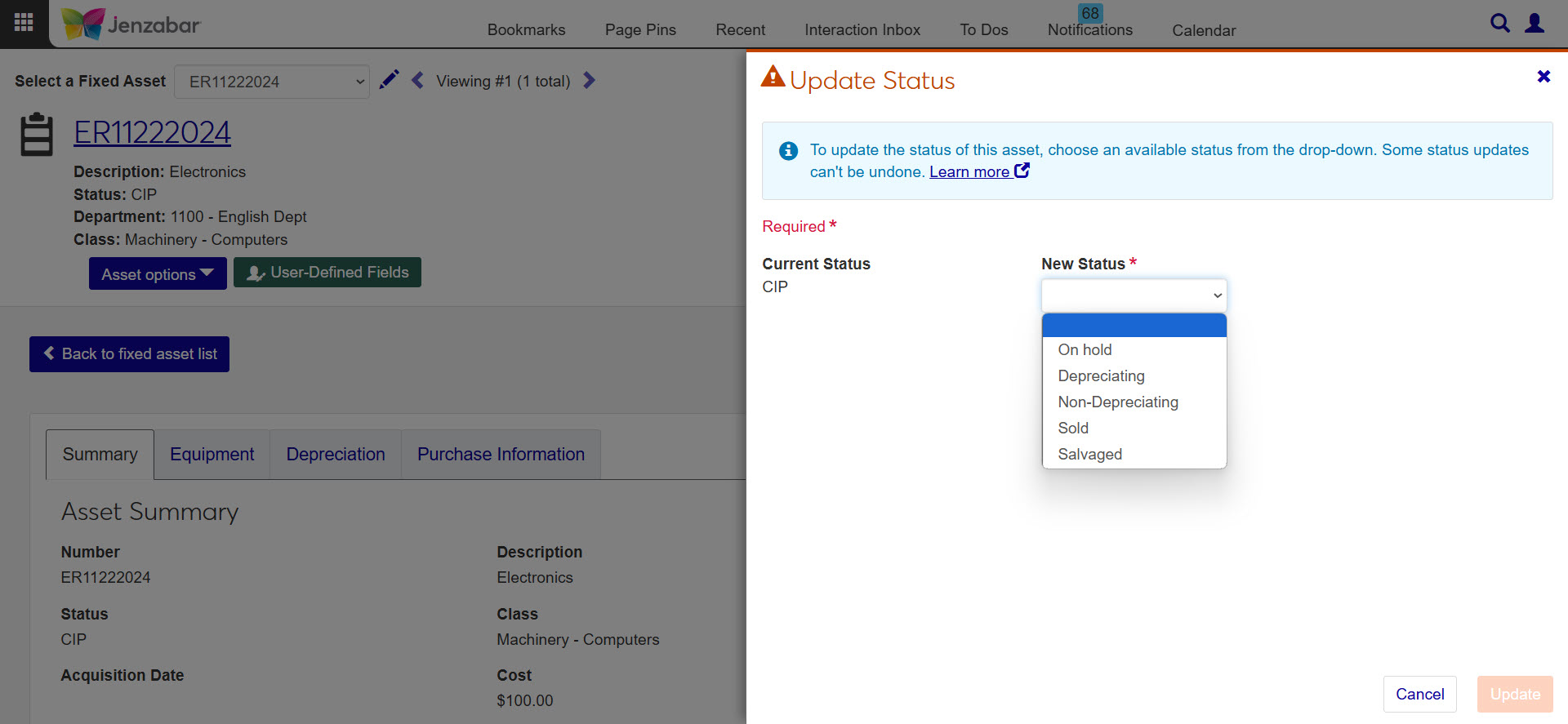This screenshot has height=724, width=1568.
Task: Go to next asset with right chevron
Action: [x=589, y=80]
